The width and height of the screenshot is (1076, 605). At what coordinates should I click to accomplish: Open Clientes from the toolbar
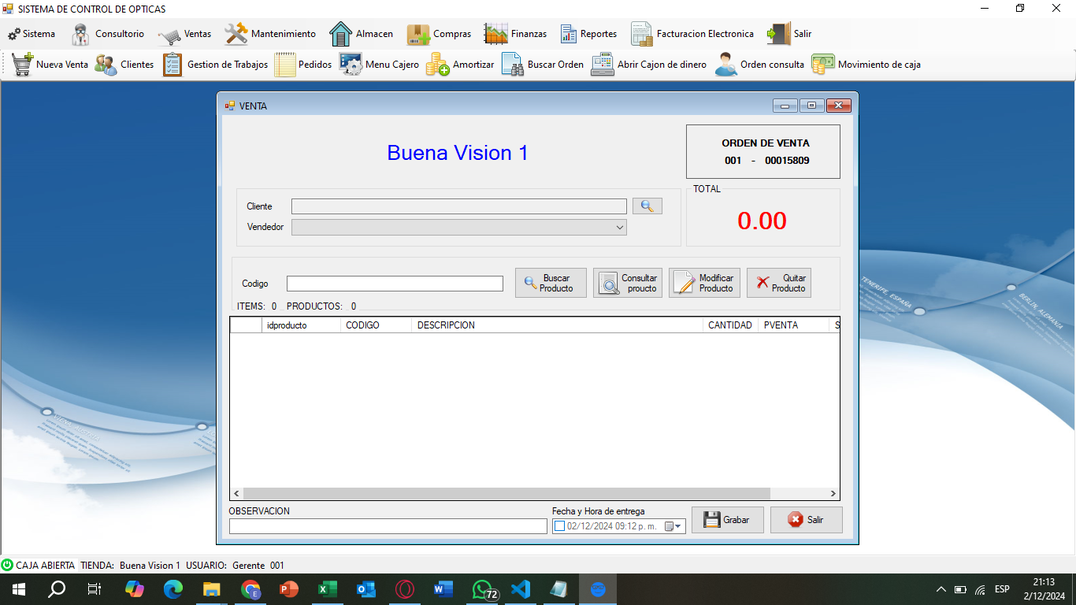pos(124,64)
